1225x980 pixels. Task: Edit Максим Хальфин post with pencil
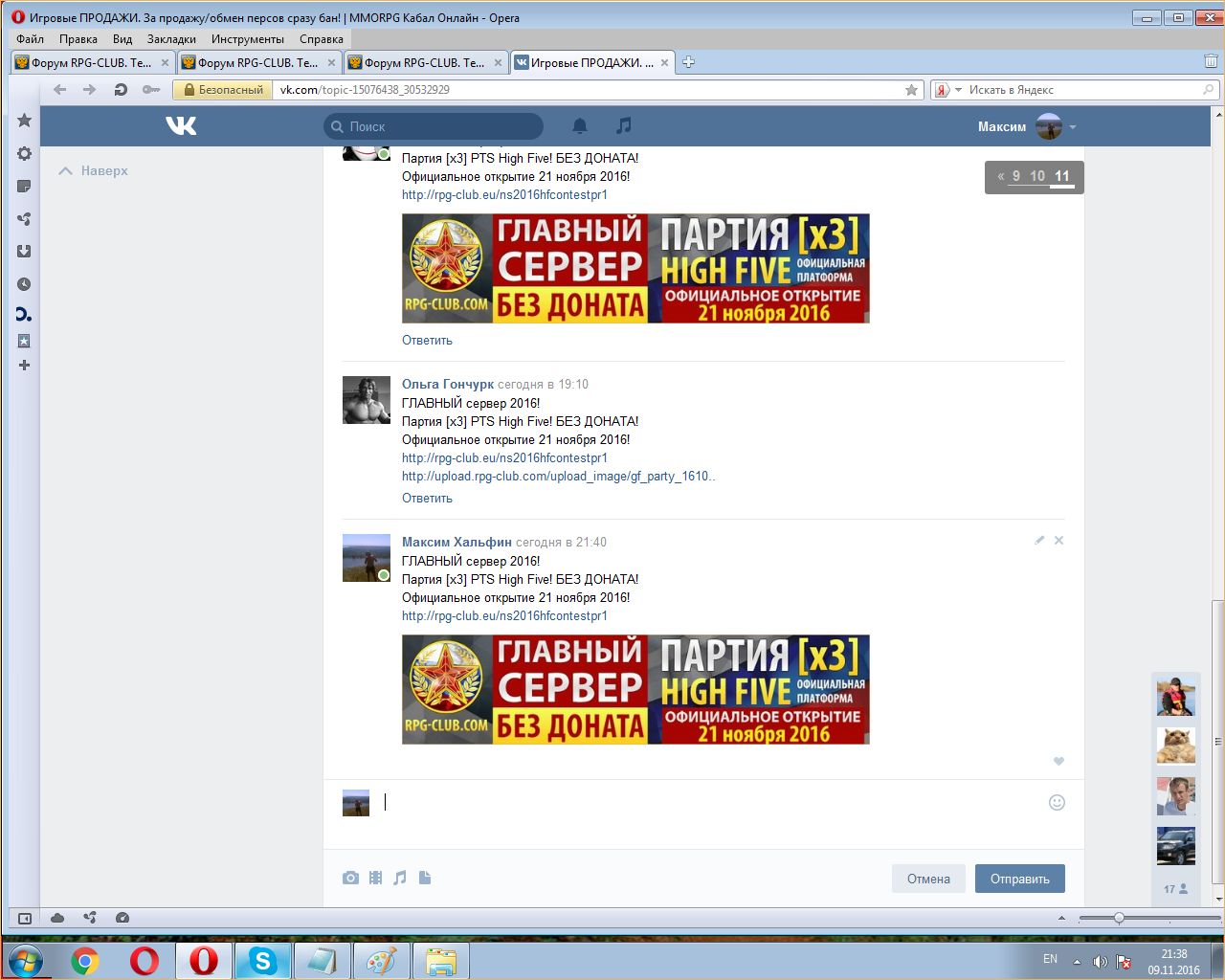click(1039, 540)
